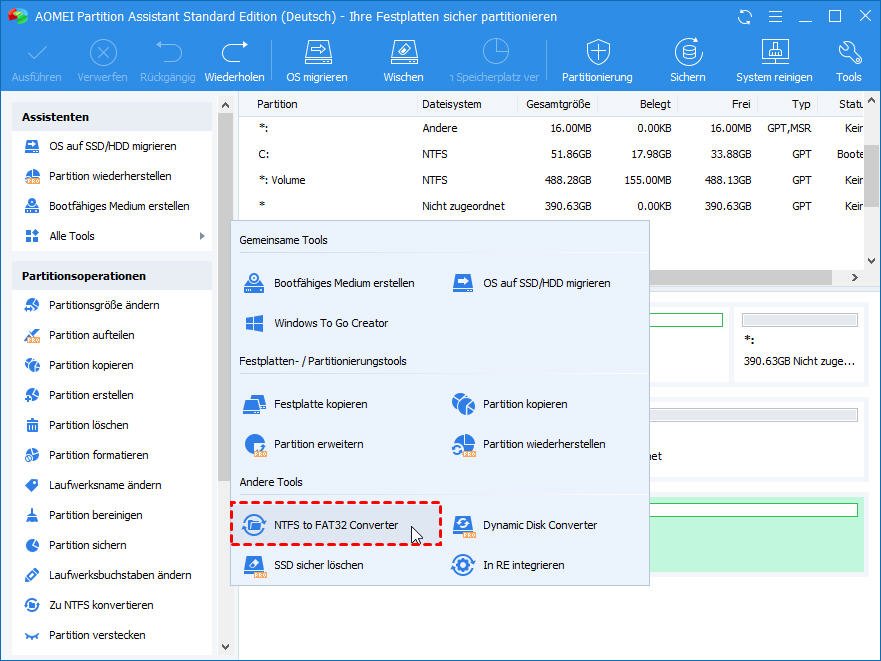Click the refresh icon in the title bar
This screenshot has width=881, height=661.
[745, 17]
